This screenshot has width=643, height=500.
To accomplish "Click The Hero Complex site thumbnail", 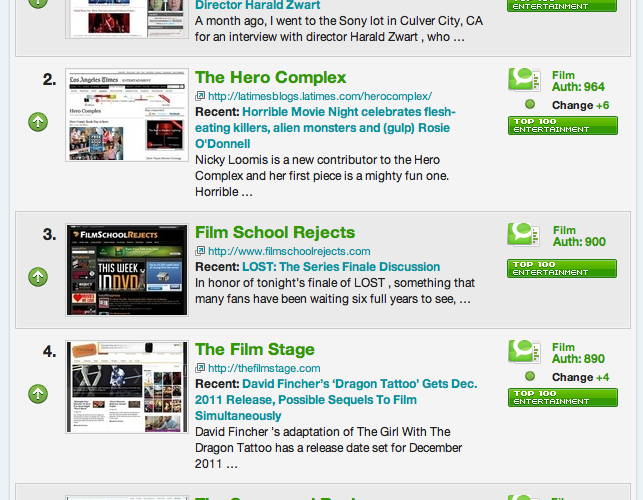I will click(x=126, y=115).
